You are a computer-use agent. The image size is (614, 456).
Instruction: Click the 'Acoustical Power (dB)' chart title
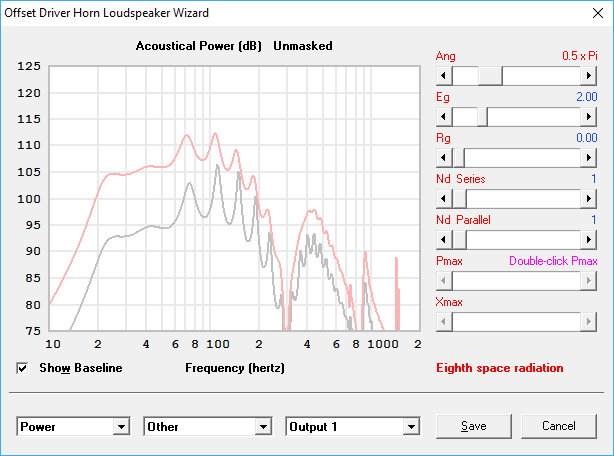(x=199, y=46)
